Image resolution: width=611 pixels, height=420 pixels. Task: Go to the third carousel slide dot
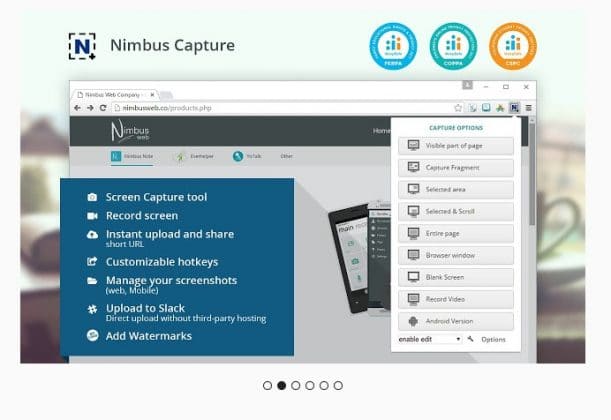tap(296, 385)
